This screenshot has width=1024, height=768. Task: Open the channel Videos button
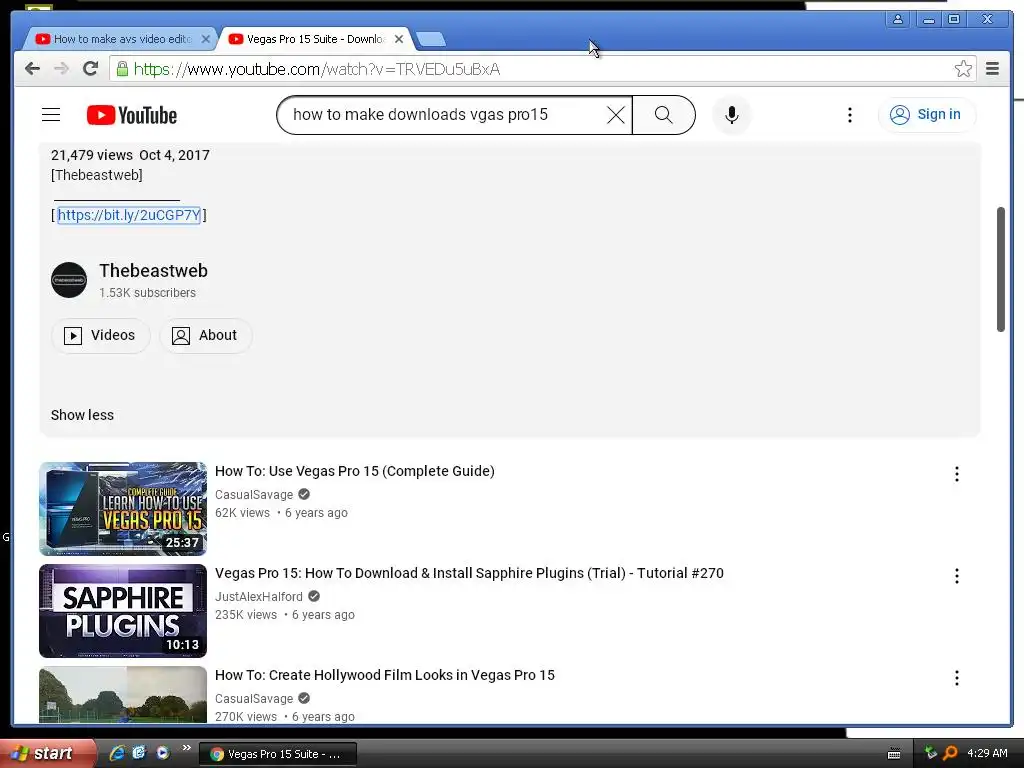[101, 336]
